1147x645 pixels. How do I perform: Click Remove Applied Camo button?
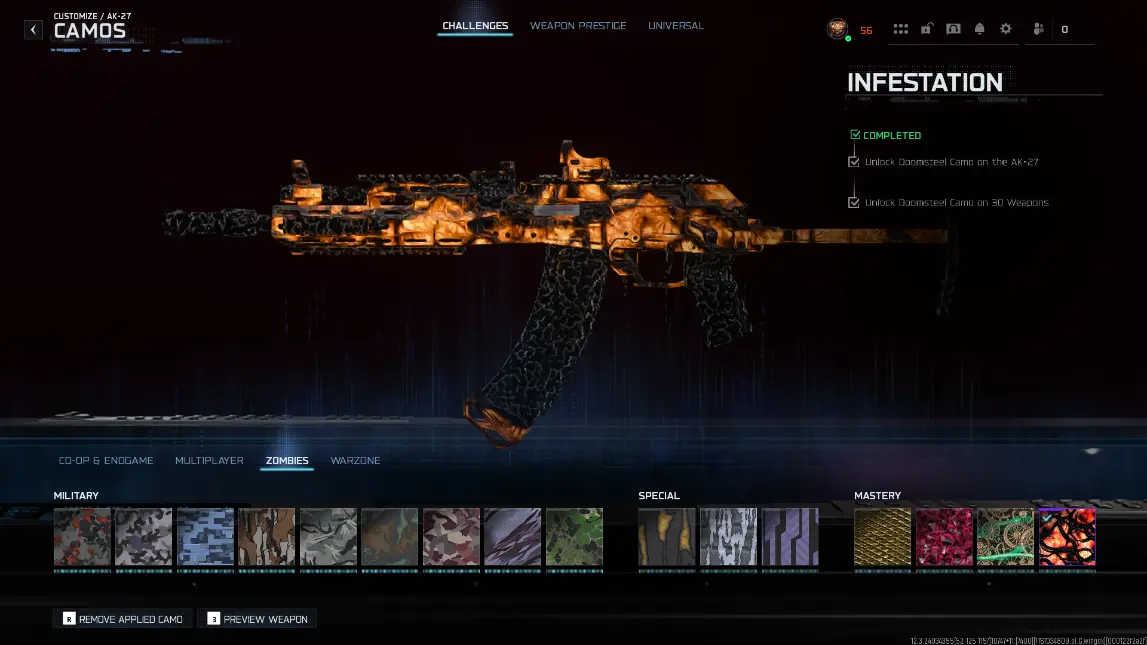coord(123,619)
